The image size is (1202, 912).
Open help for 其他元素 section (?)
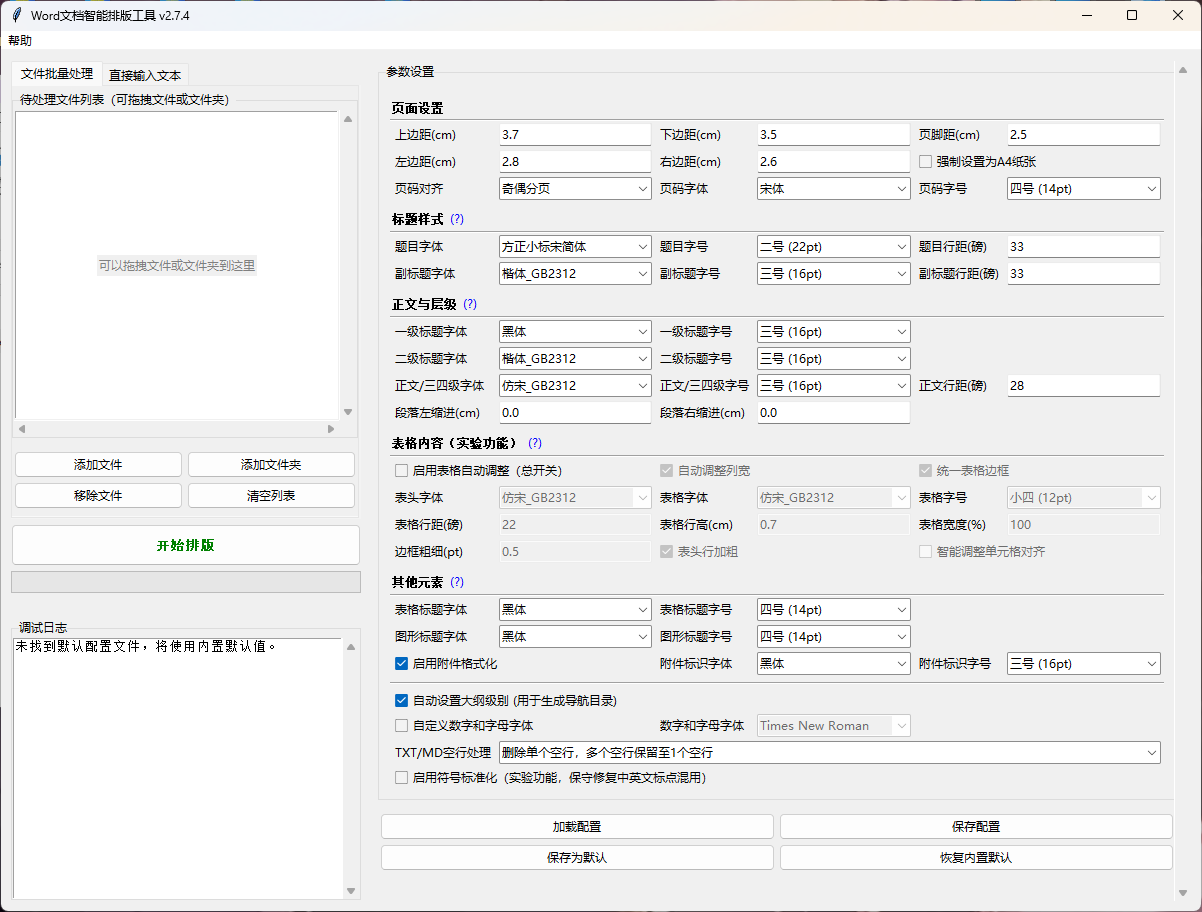(457, 582)
